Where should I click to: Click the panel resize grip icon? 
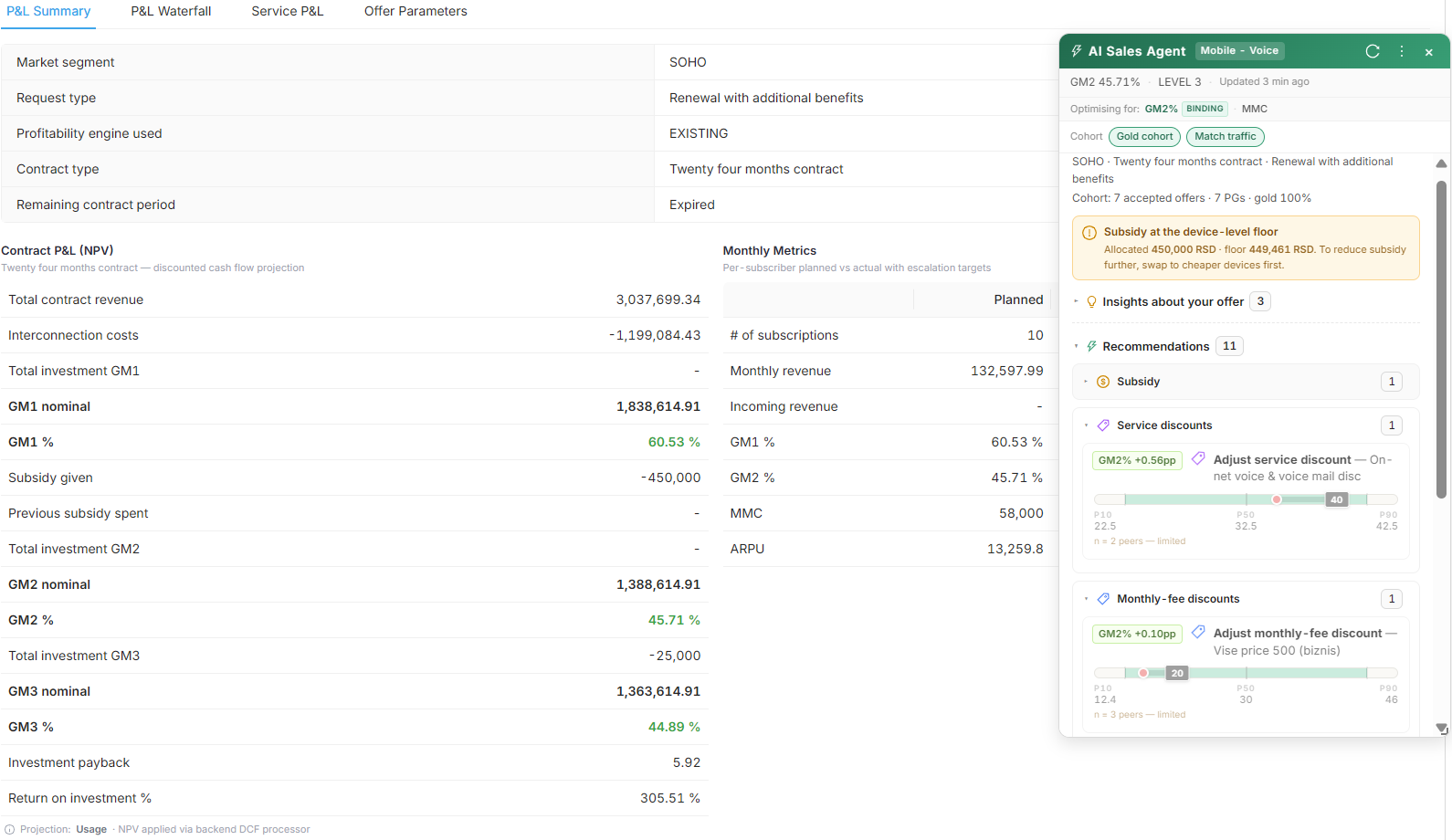1442,729
